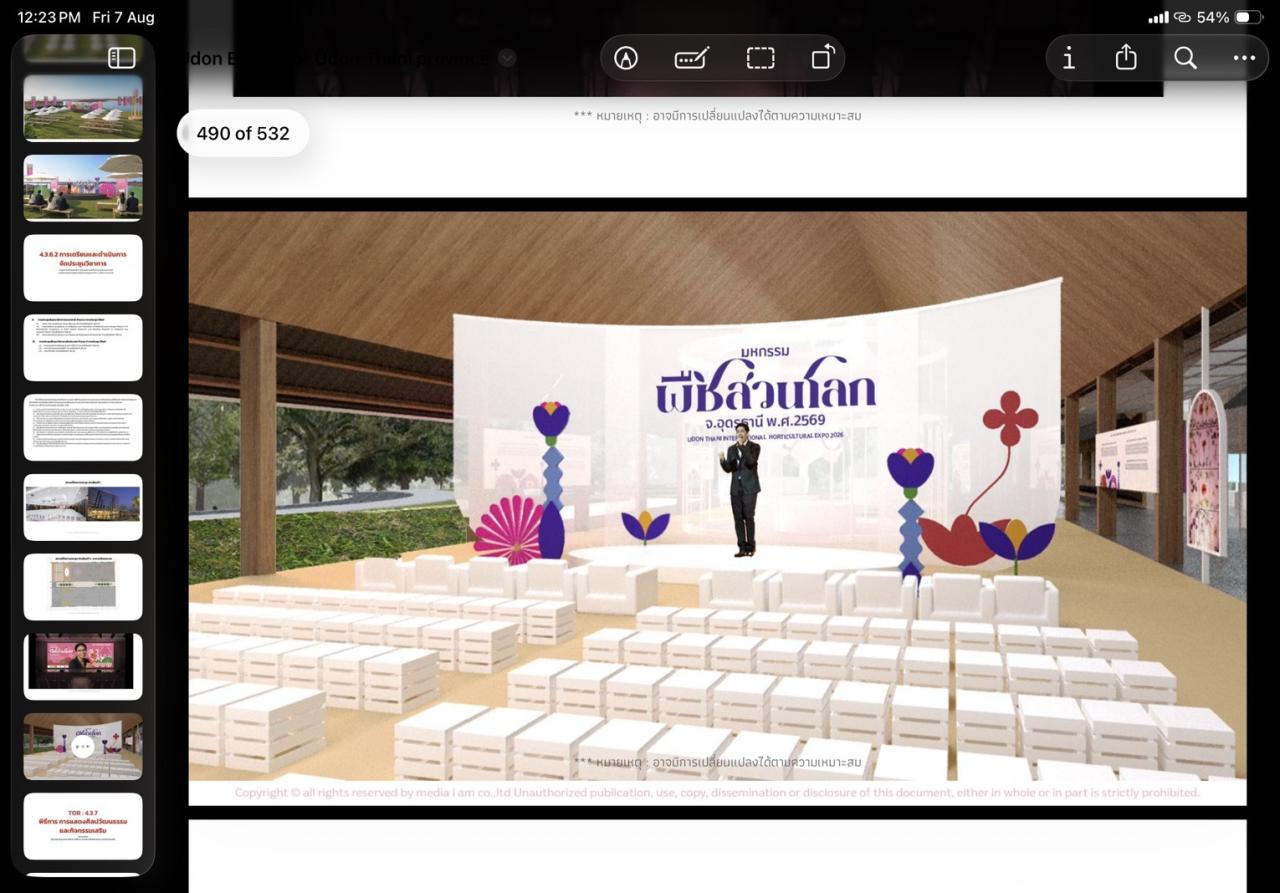The image size is (1280, 893).
Task: Open the thumbnail titled TOR : 4.3.7
Action: [x=83, y=826]
